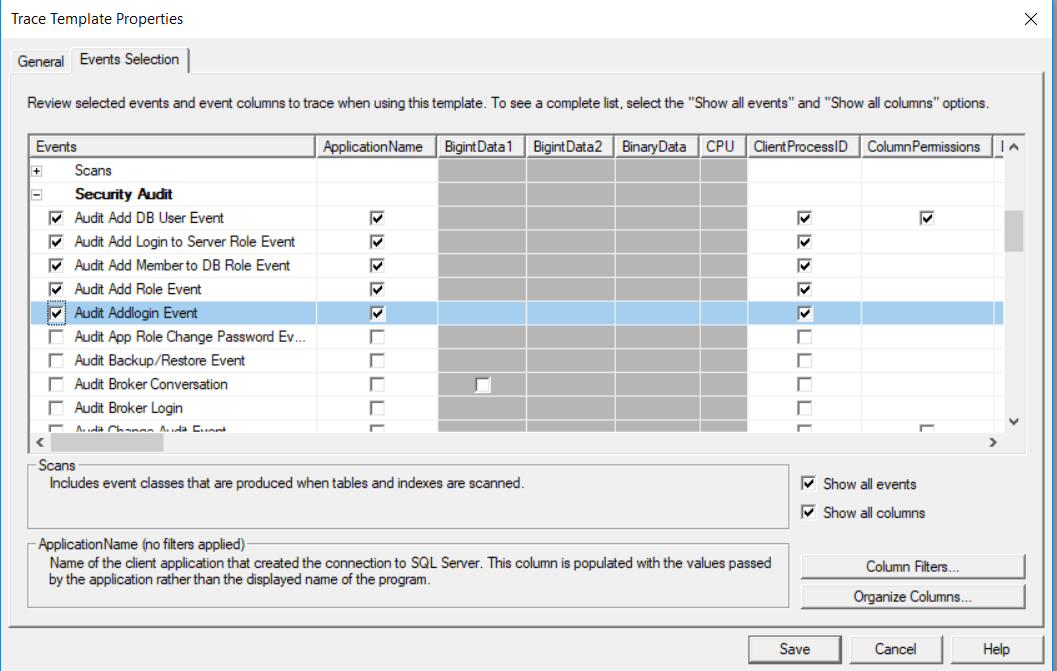Screen dimensions: 1057x671
Task: Save the trace template
Action: tap(794, 648)
